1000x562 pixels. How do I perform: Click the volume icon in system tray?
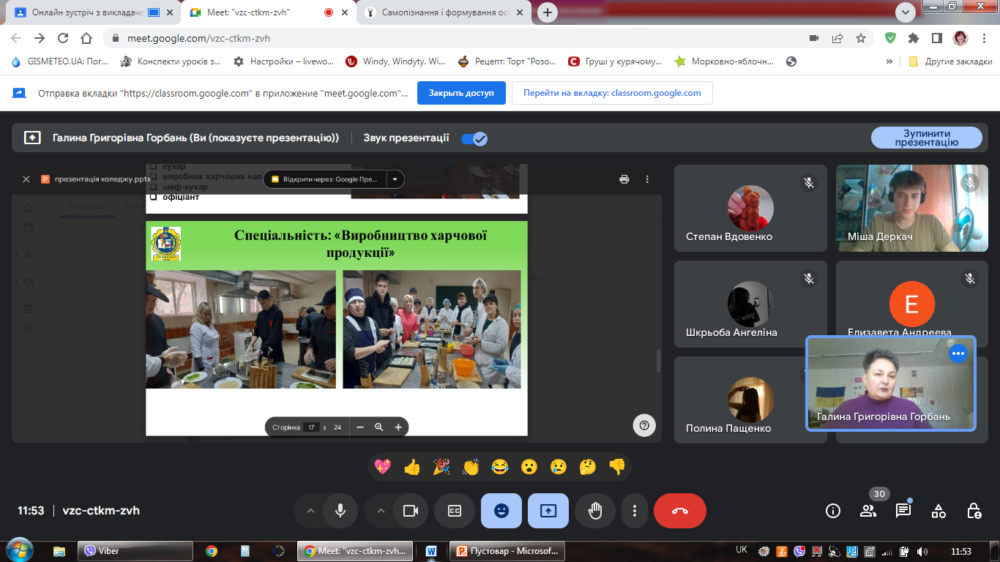click(922, 552)
